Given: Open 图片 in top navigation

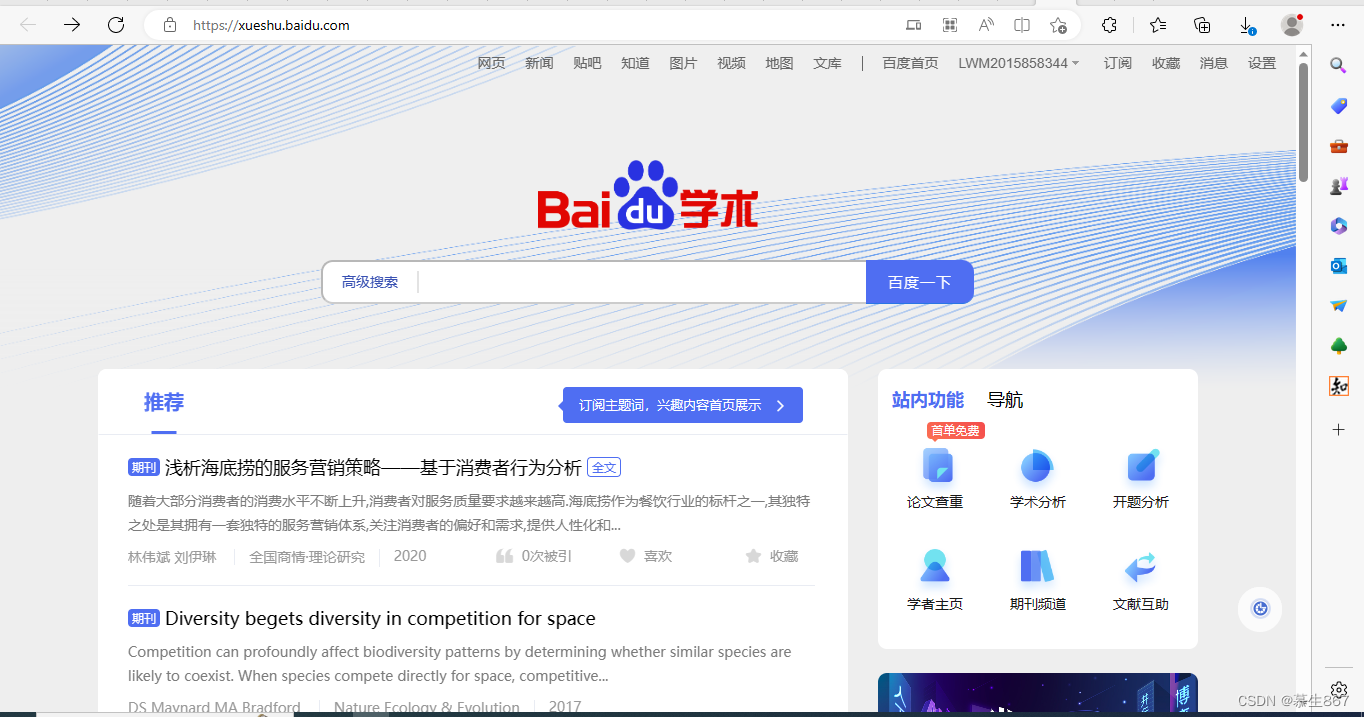Looking at the screenshot, I should point(683,63).
